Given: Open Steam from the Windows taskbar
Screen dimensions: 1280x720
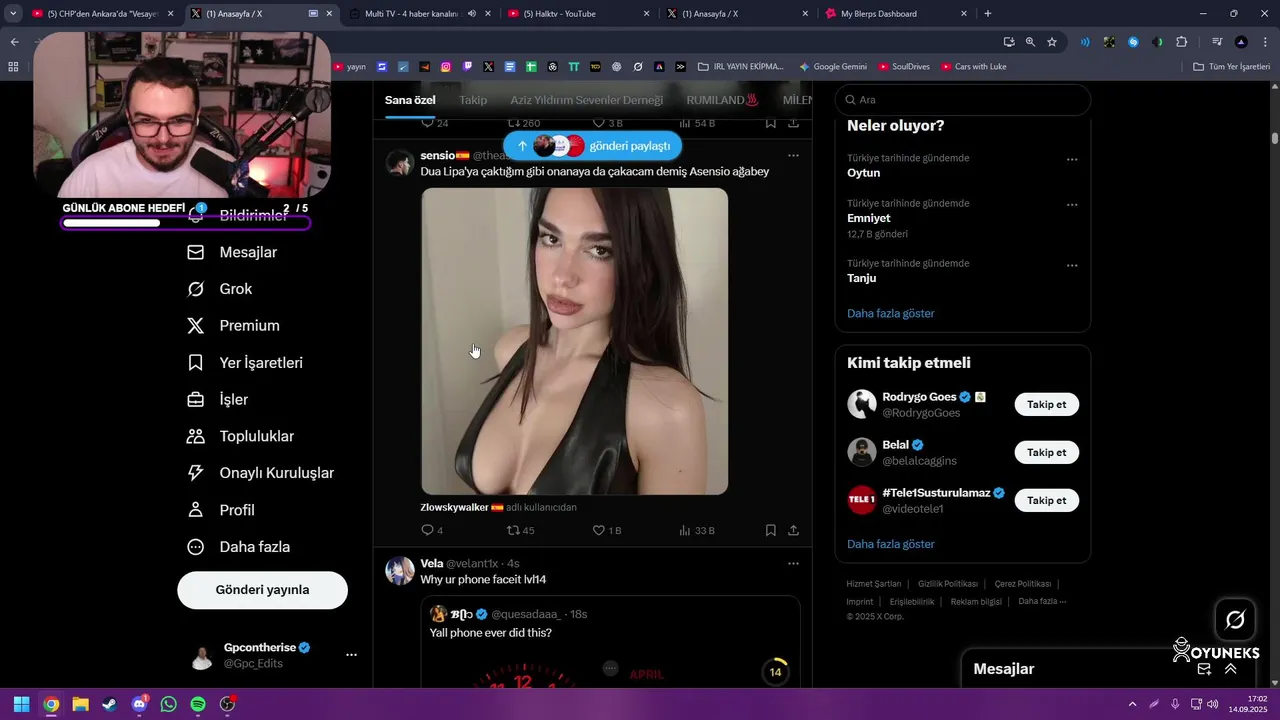Looking at the screenshot, I should click(110, 704).
